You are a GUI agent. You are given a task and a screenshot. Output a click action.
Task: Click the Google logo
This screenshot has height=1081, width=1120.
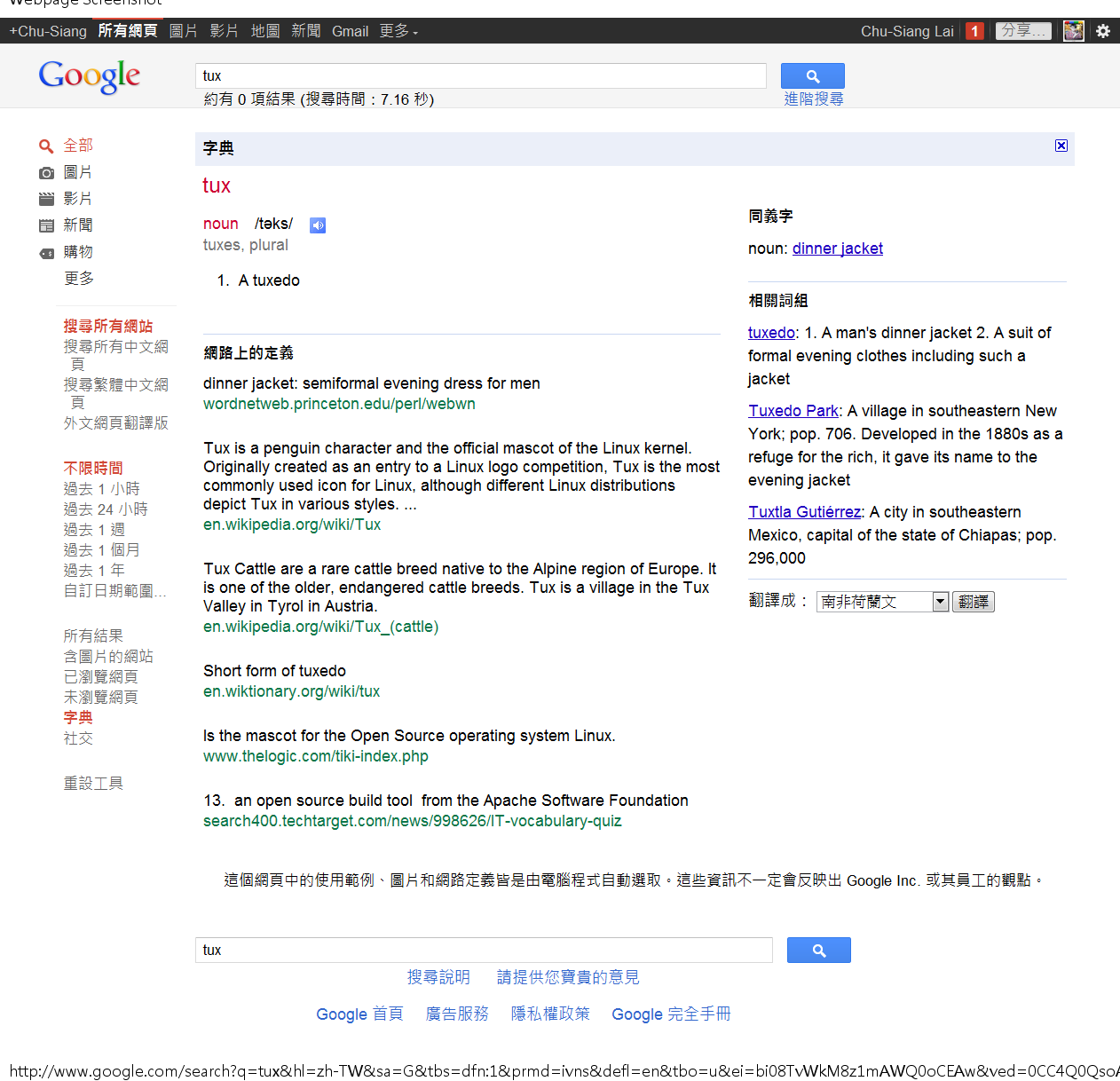90,76
